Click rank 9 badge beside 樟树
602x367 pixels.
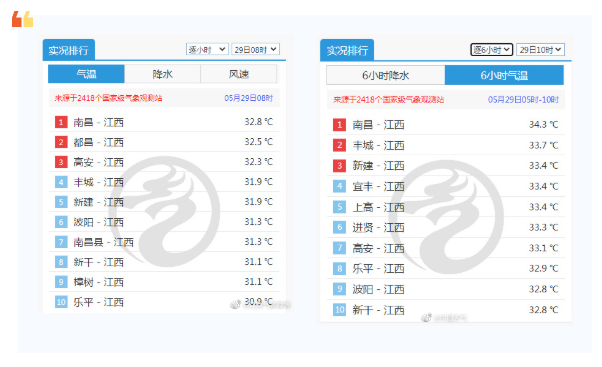tap(61, 282)
